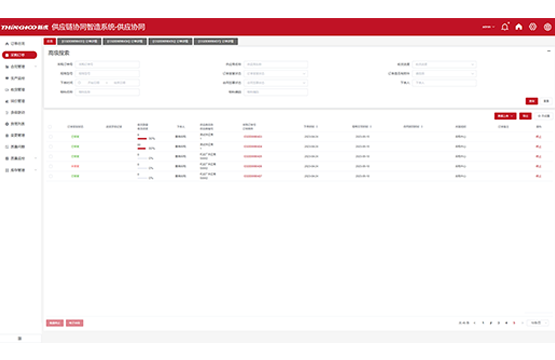Tick the select-all checkbox in the table header
The width and height of the screenshot is (555, 360).
[50, 127]
